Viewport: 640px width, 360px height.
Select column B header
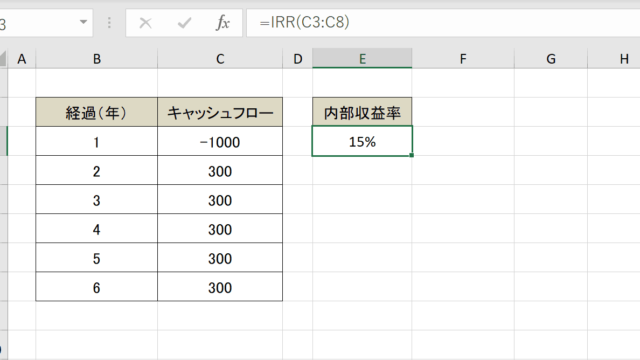[97, 59]
